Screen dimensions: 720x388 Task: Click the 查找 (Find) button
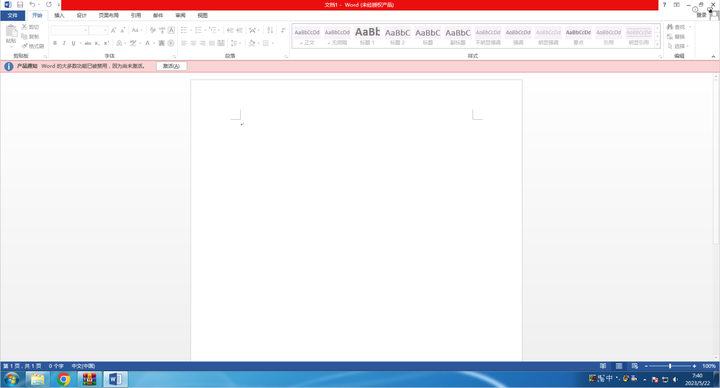click(x=676, y=27)
